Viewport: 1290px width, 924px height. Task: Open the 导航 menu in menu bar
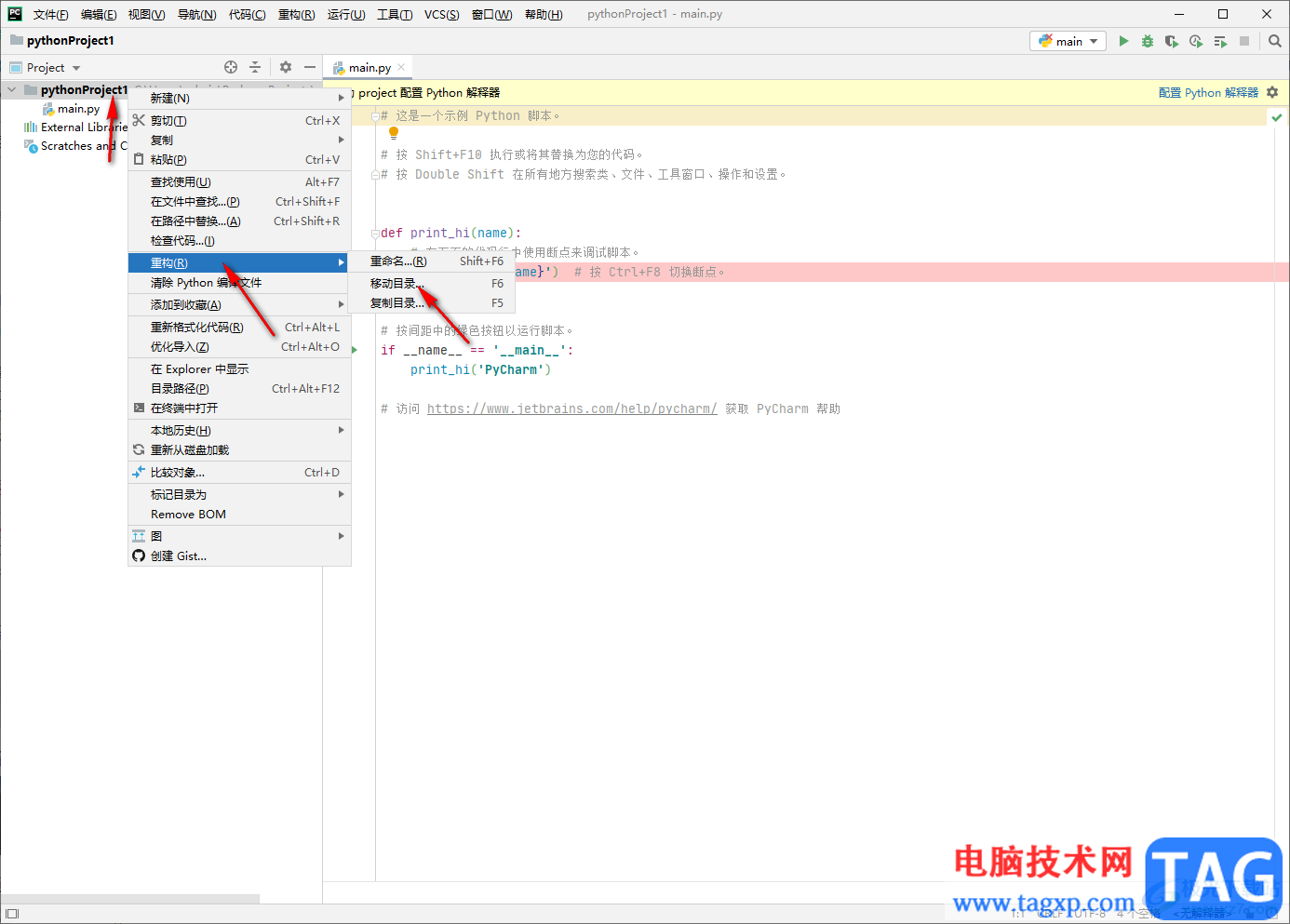click(x=196, y=14)
